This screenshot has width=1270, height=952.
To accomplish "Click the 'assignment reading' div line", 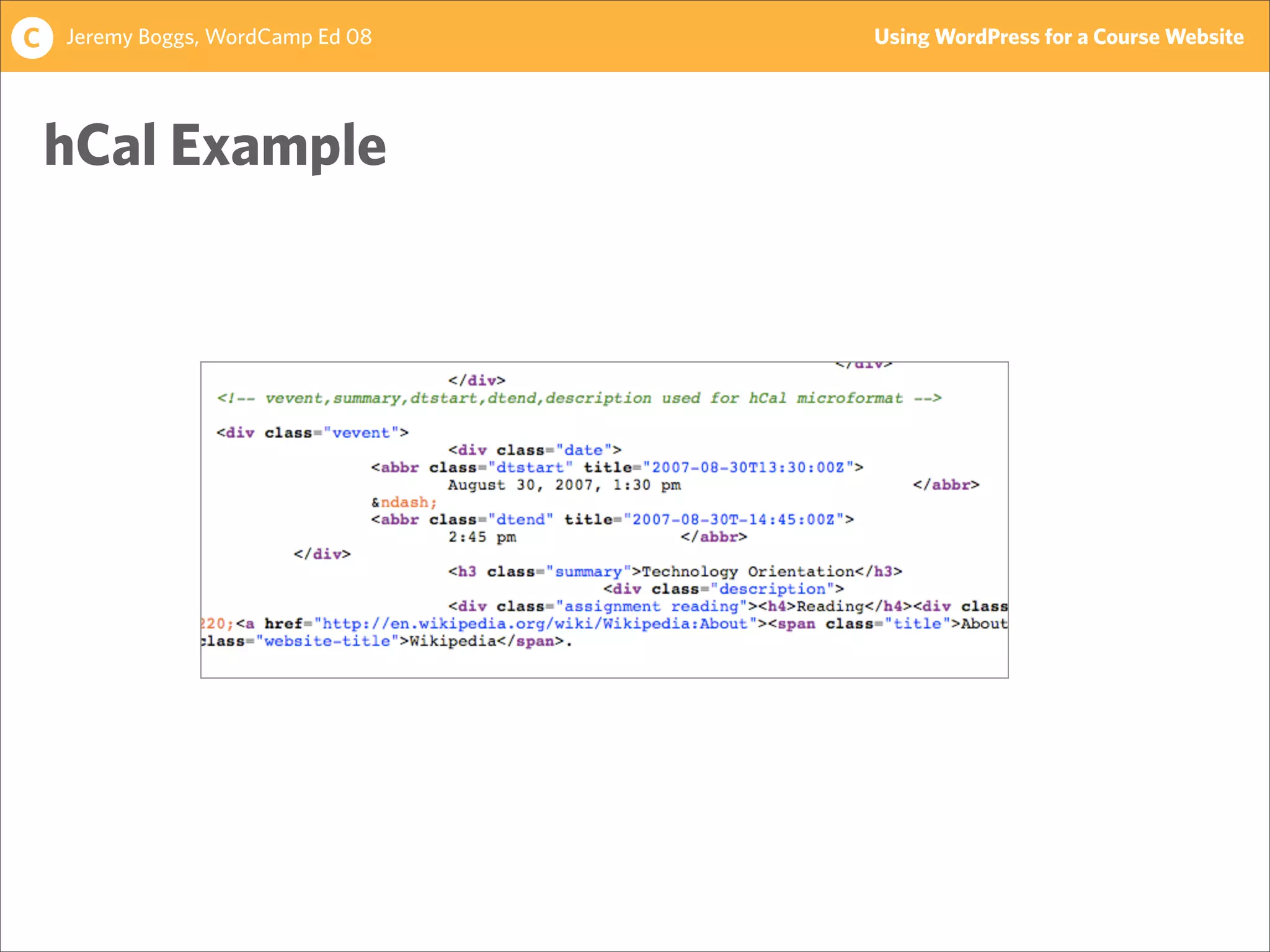I will tap(728, 606).
